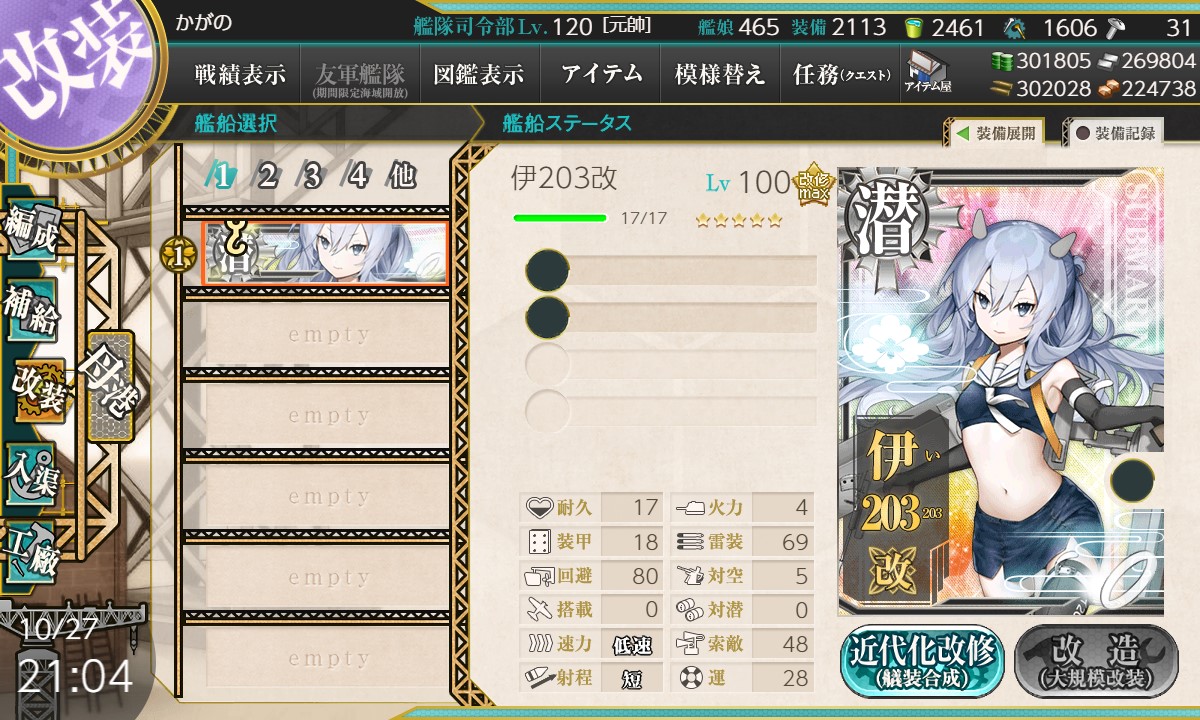The image size is (1200, 720).
Task: Open the アイテム屋 shop icon
Action: [x=929, y=73]
